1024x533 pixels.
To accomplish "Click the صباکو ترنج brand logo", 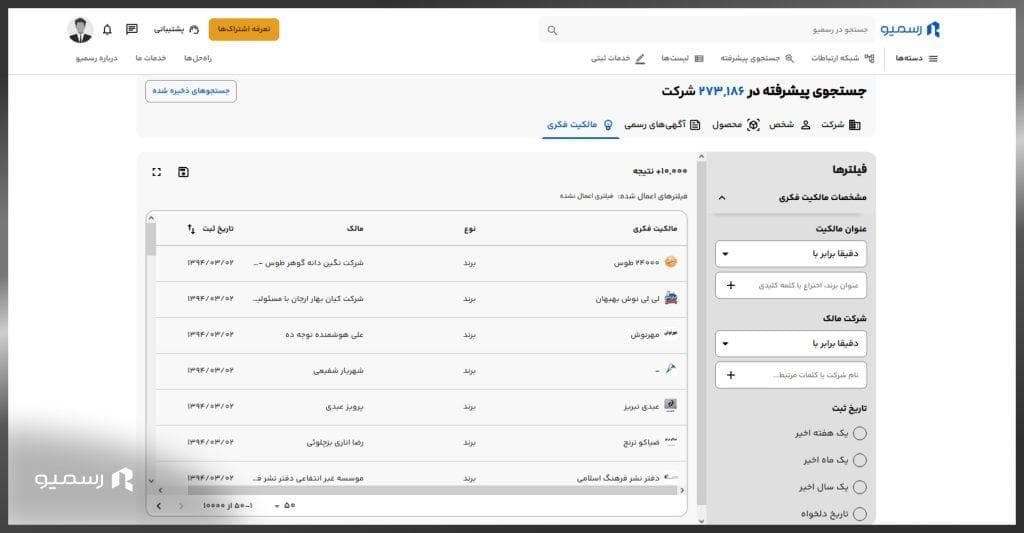I will (x=671, y=442).
